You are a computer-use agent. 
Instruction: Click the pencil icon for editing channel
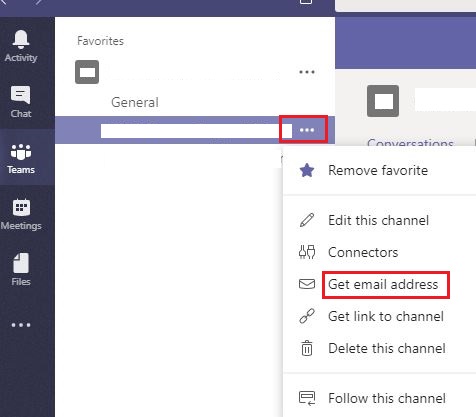(x=307, y=220)
